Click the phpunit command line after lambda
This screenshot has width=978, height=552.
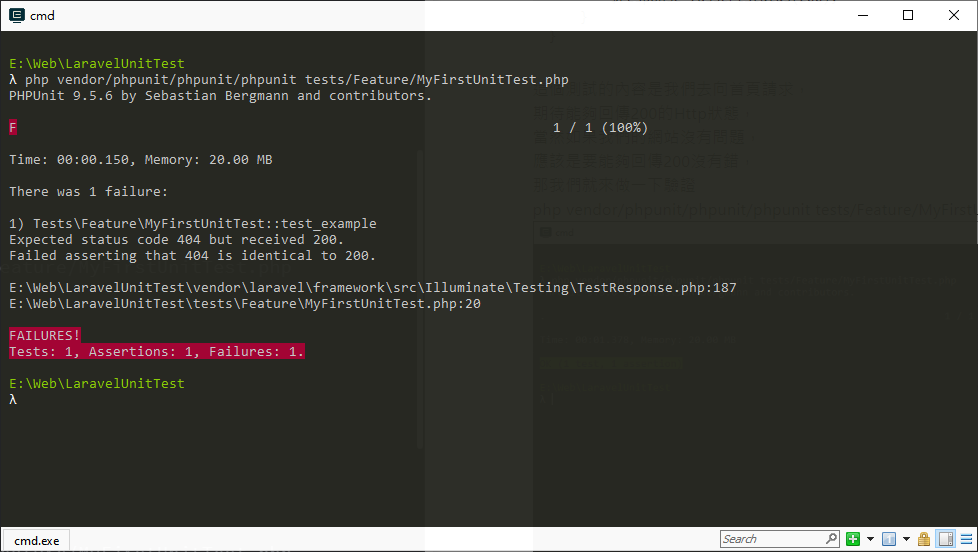[296, 80]
